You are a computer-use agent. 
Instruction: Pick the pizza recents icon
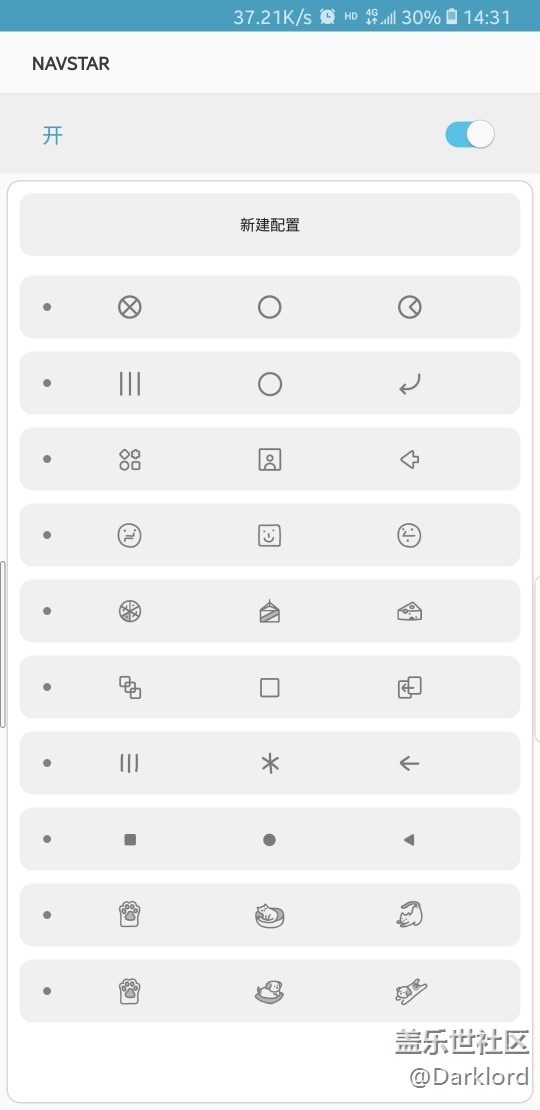[130, 611]
